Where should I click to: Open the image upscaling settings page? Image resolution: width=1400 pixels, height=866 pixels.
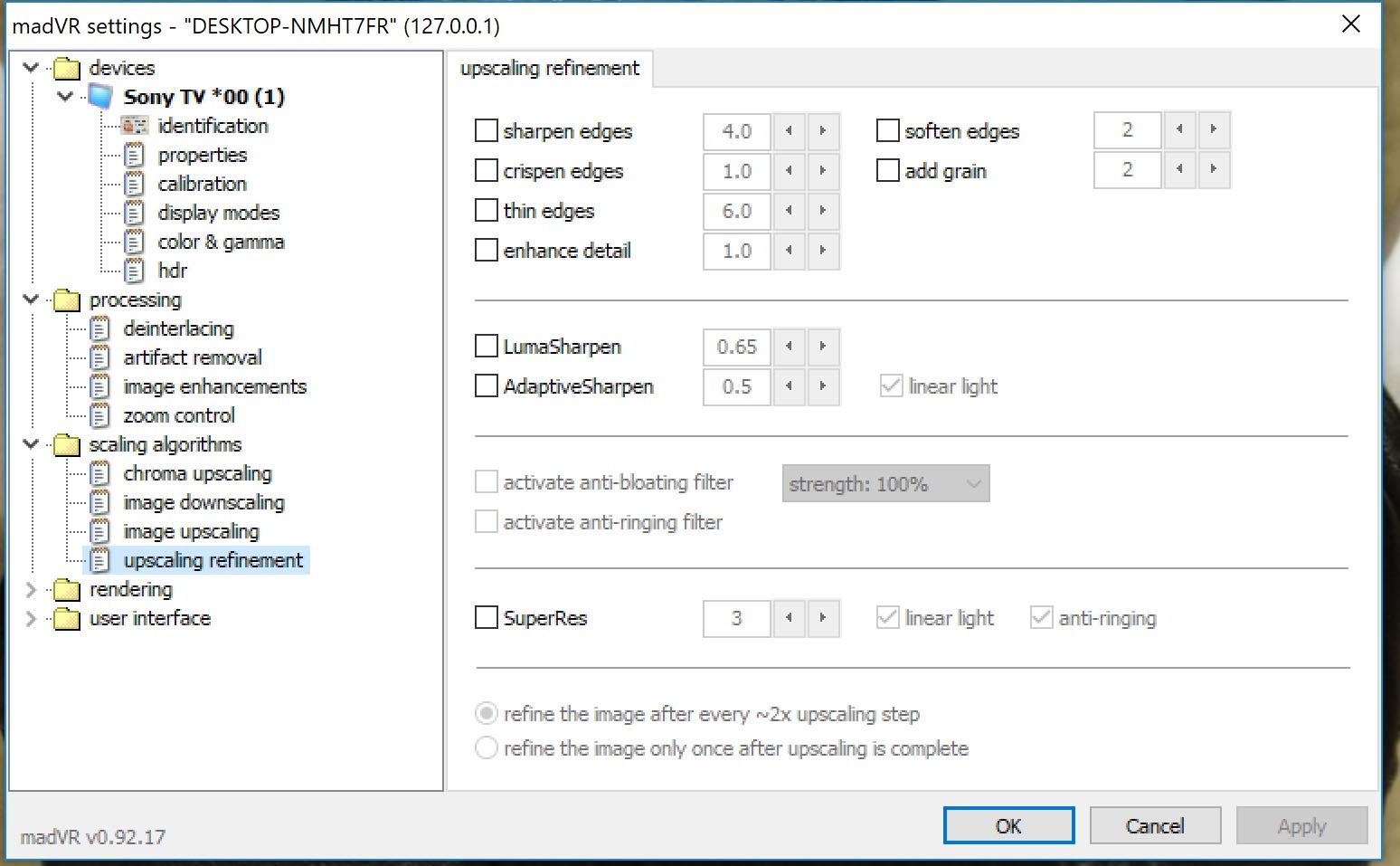click(191, 531)
